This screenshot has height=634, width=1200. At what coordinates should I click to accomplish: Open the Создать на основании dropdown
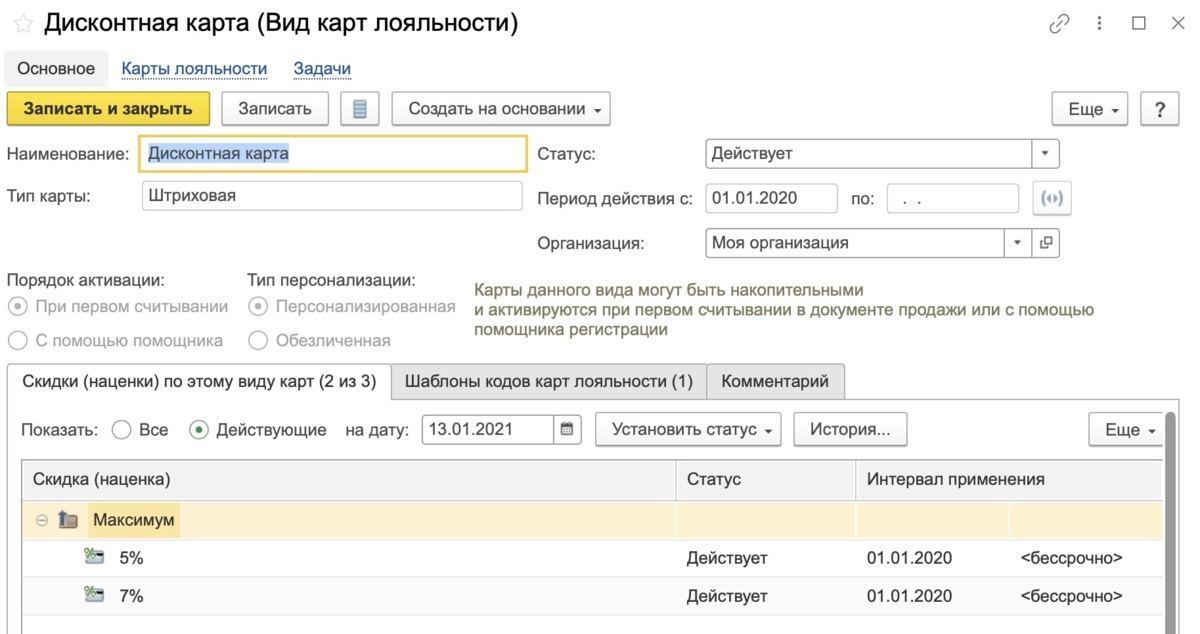pos(504,109)
